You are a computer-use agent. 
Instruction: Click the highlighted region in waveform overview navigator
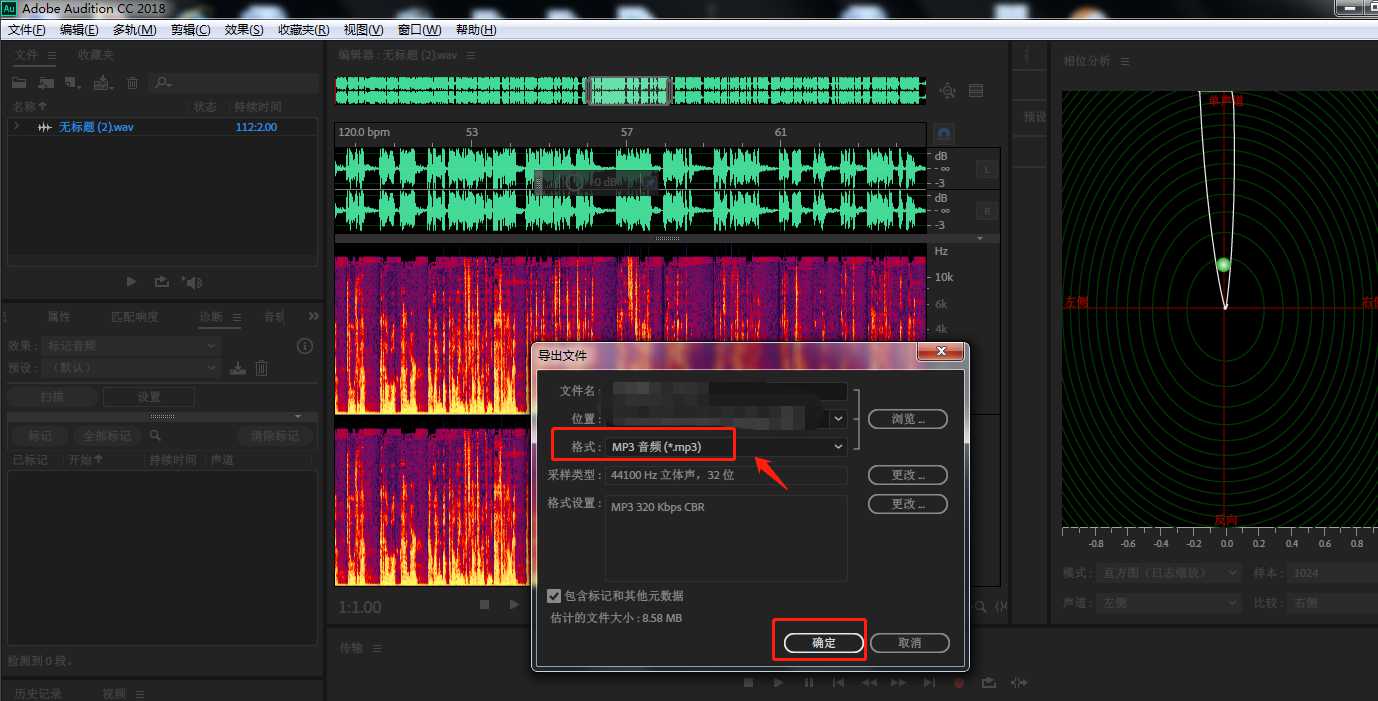(627, 91)
